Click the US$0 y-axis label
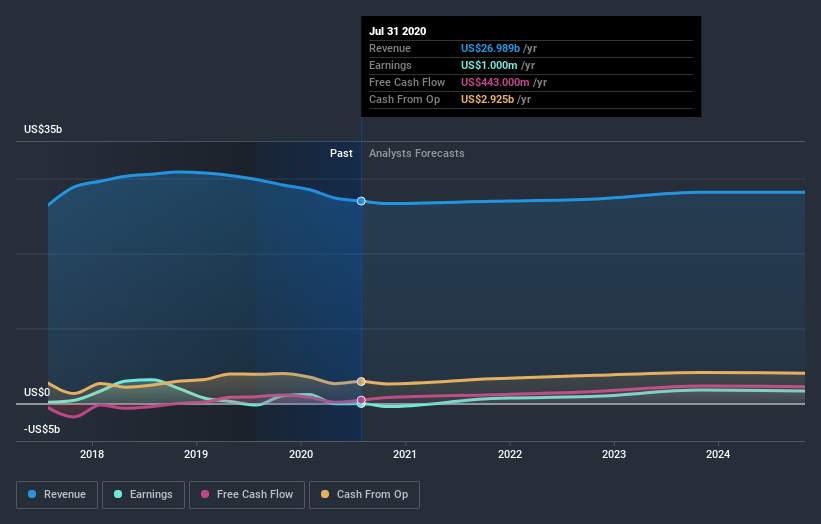The width and height of the screenshot is (821, 524). [x=37, y=392]
